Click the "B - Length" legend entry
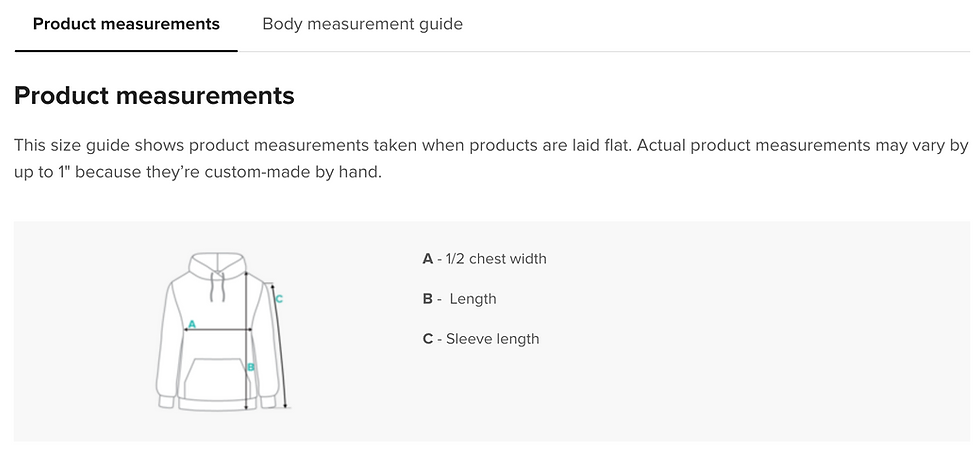 pyautogui.click(x=460, y=299)
